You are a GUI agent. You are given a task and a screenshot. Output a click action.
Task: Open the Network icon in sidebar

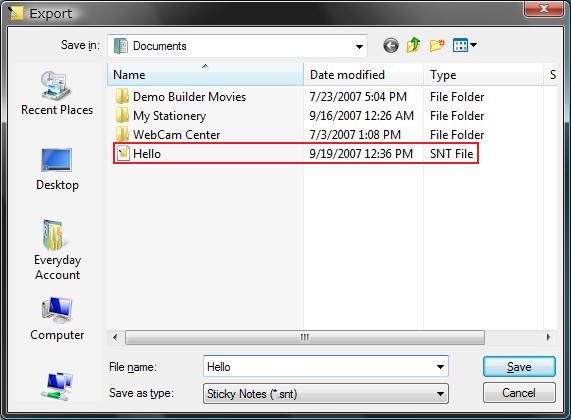tap(58, 386)
